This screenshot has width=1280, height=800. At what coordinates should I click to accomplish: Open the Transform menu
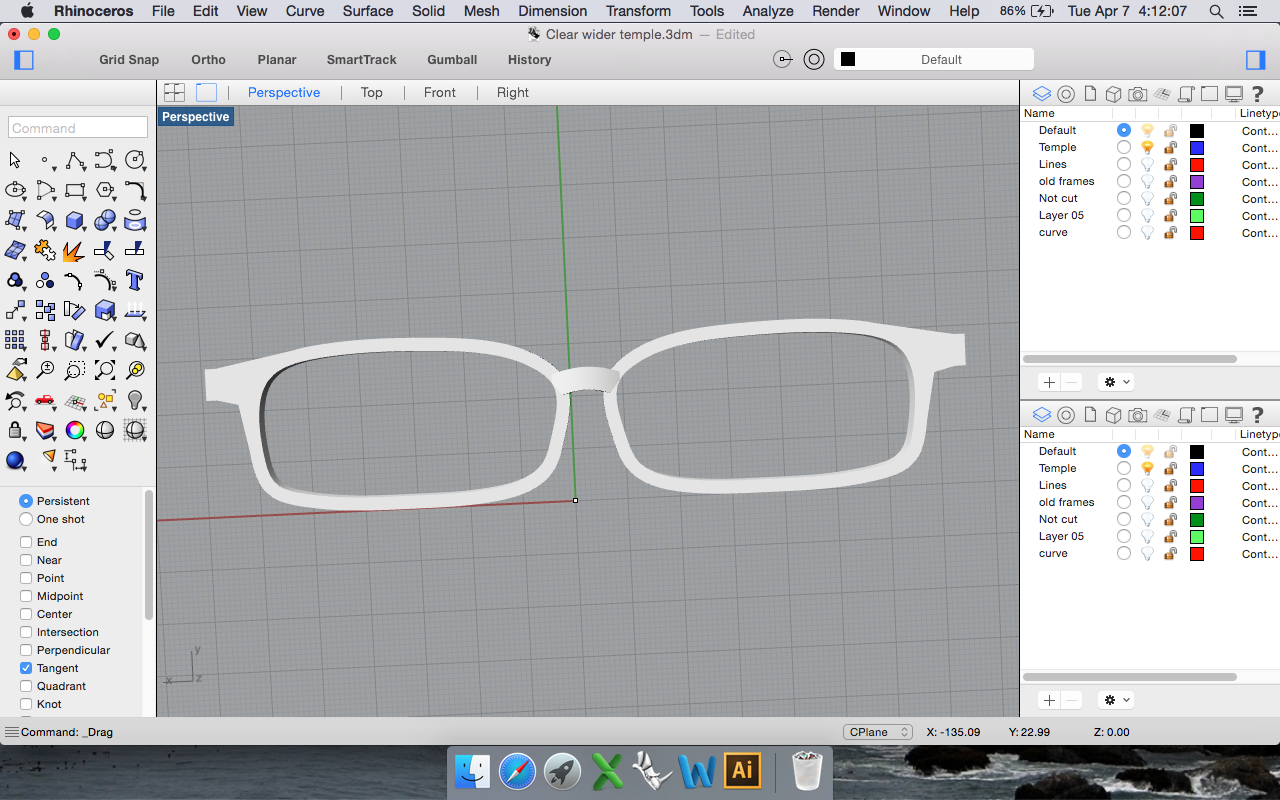coord(638,11)
